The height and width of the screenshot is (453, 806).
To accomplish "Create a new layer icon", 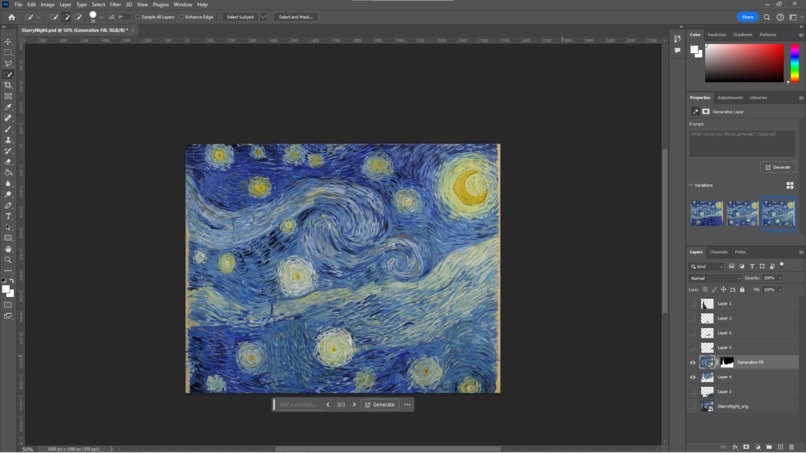I will click(780, 447).
